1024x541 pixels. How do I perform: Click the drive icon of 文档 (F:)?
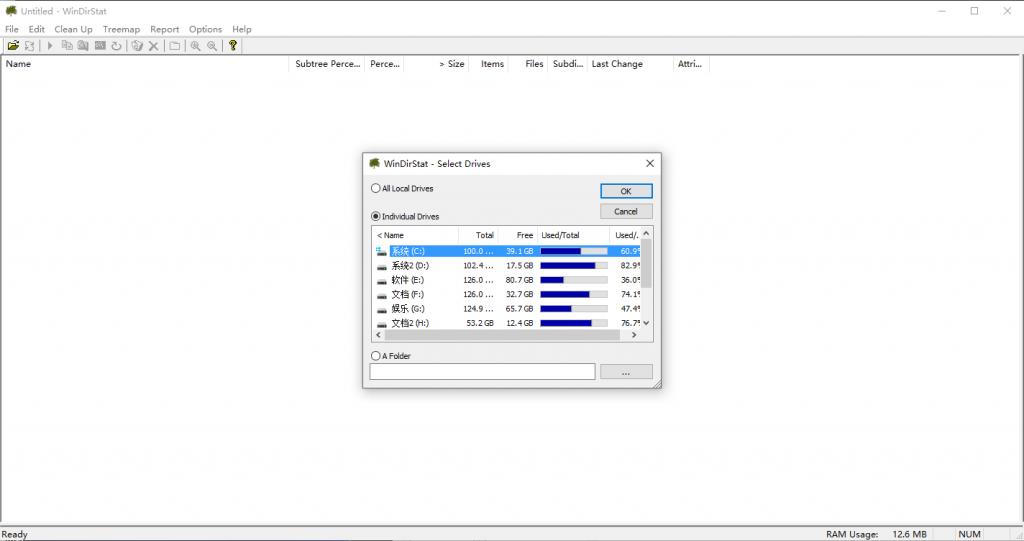click(x=381, y=295)
